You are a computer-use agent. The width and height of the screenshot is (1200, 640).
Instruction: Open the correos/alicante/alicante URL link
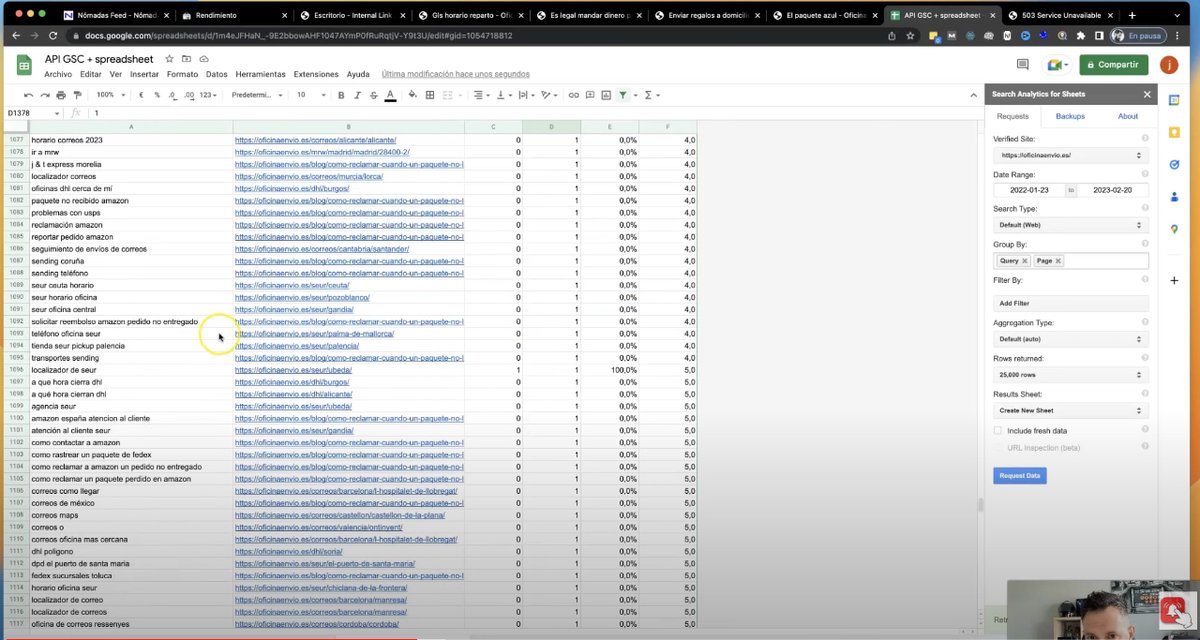point(315,140)
